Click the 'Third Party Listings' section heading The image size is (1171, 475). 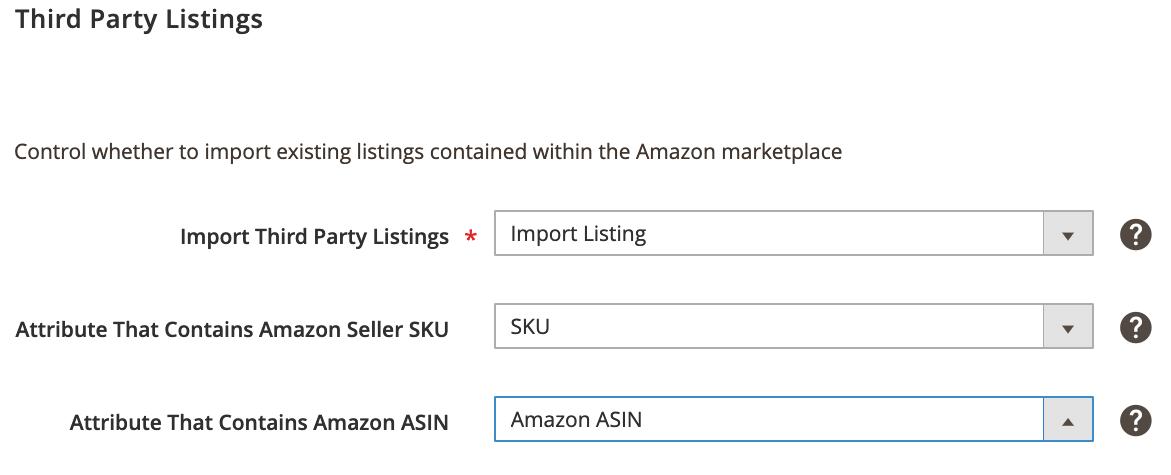click(139, 19)
